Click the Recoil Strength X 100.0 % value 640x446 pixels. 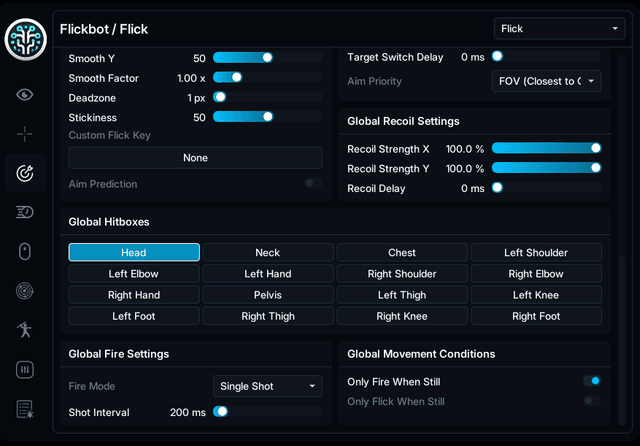(x=465, y=149)
